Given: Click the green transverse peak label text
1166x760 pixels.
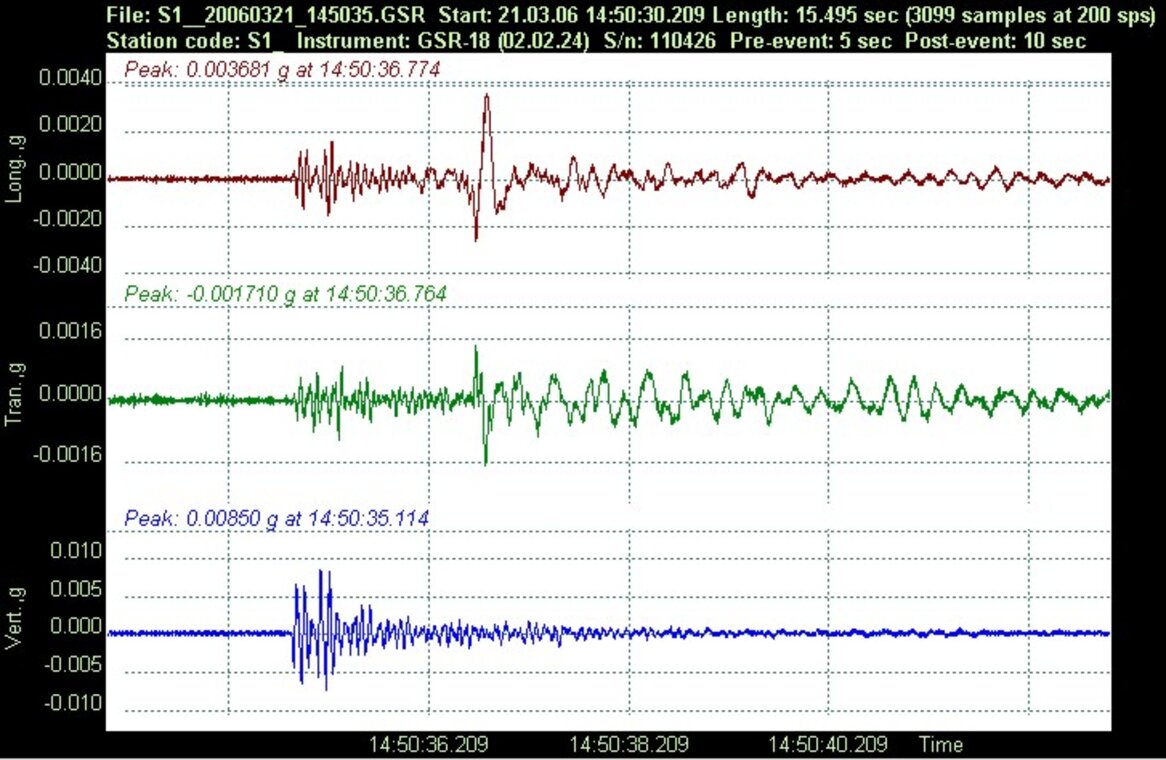Looking at the screenshot, I should coord(285,293).
